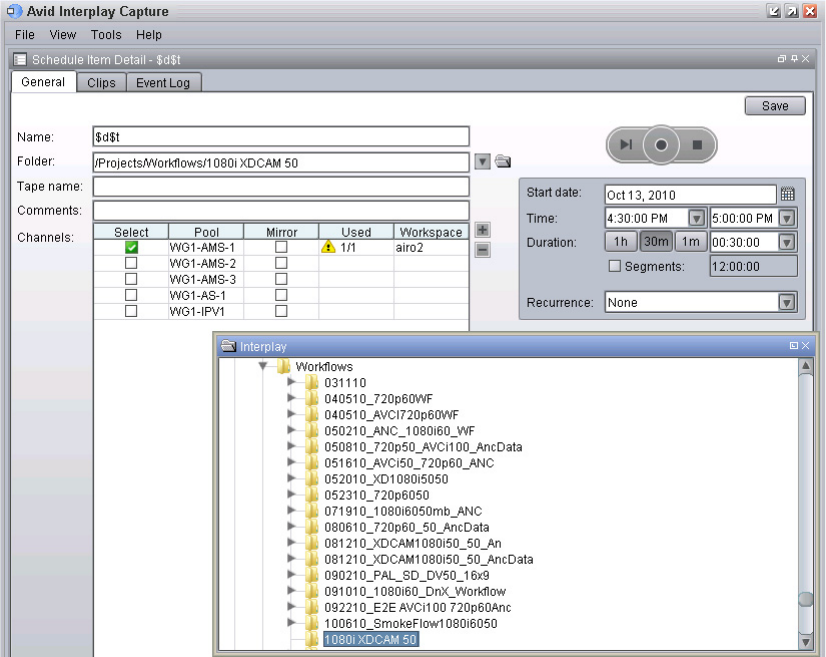826x657 pixels.
Task: Uncheck the Select box for WG1-AMS-1
Action: [131, 247]
